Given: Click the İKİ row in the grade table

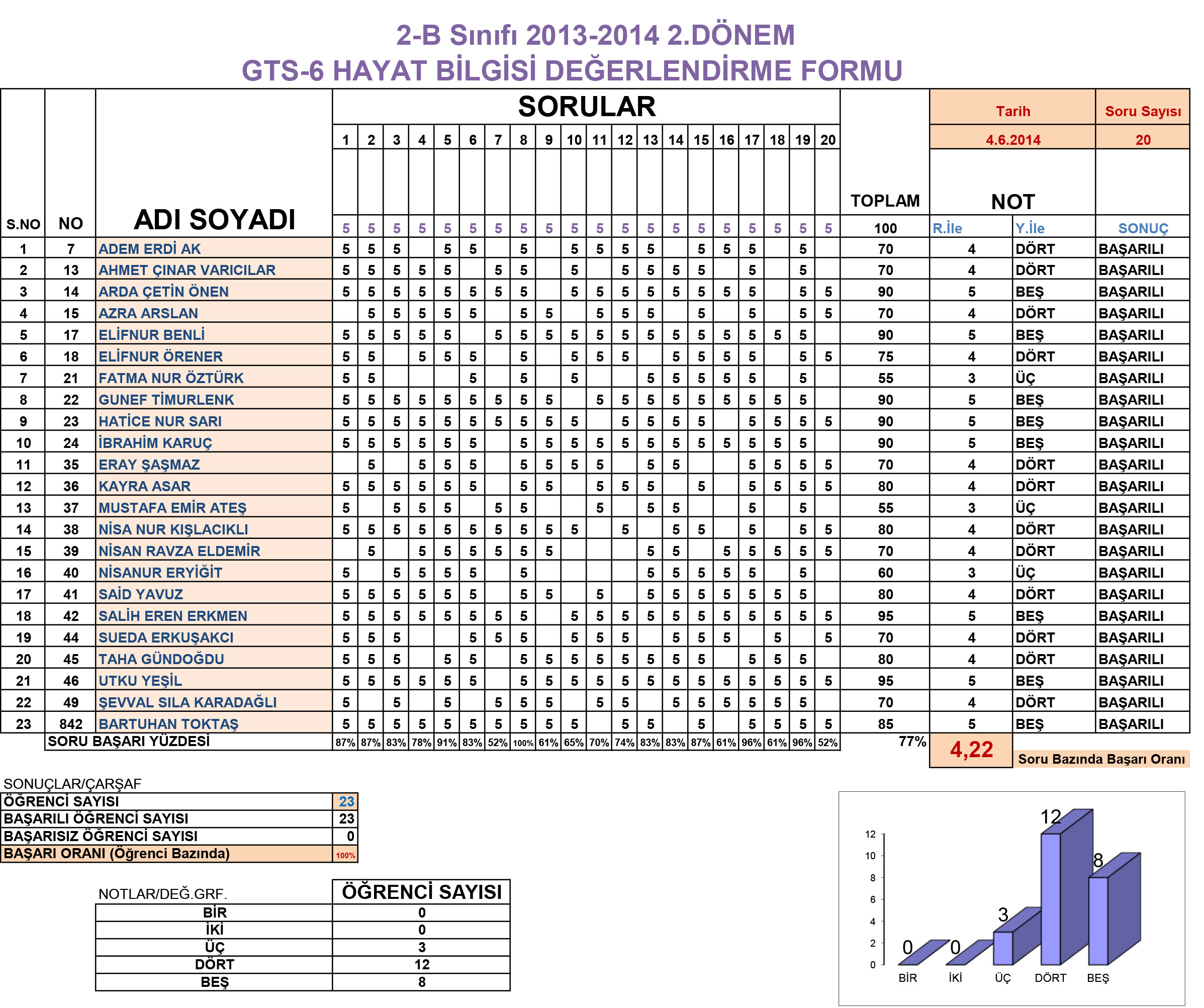Looking at the screenshot, I should pos(303,930).
